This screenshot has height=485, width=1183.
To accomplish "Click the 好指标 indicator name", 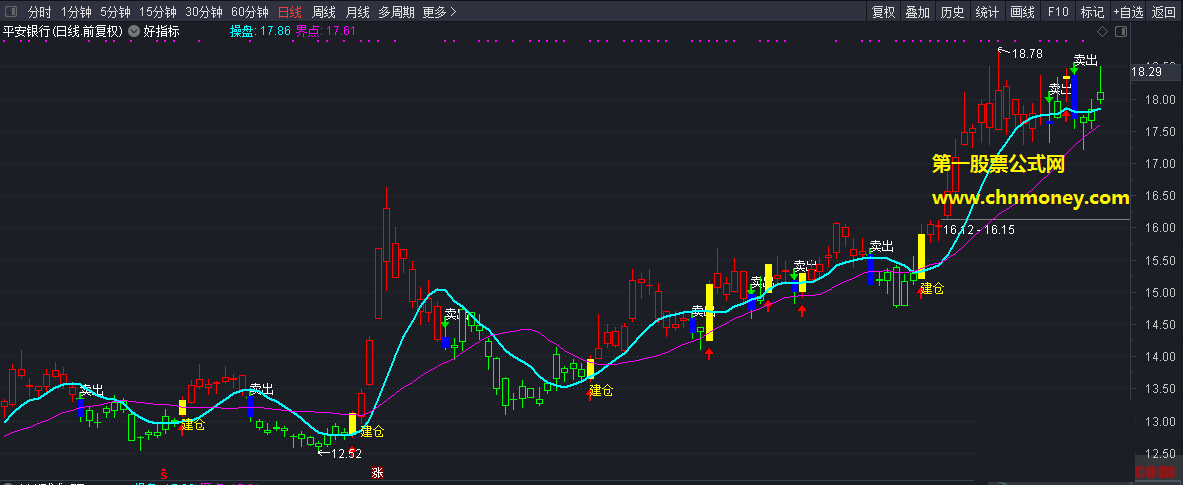I will tap(161, 32).
